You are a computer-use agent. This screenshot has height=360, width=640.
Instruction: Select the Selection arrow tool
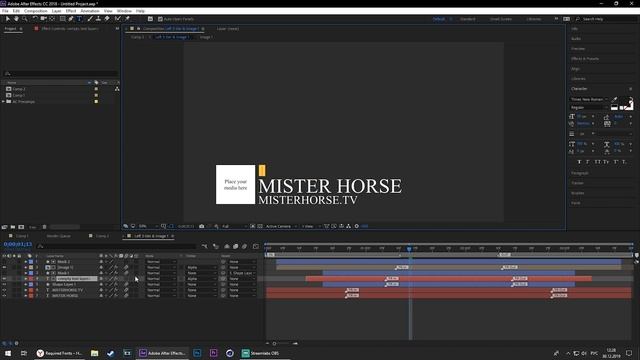(x=7, y=19)
